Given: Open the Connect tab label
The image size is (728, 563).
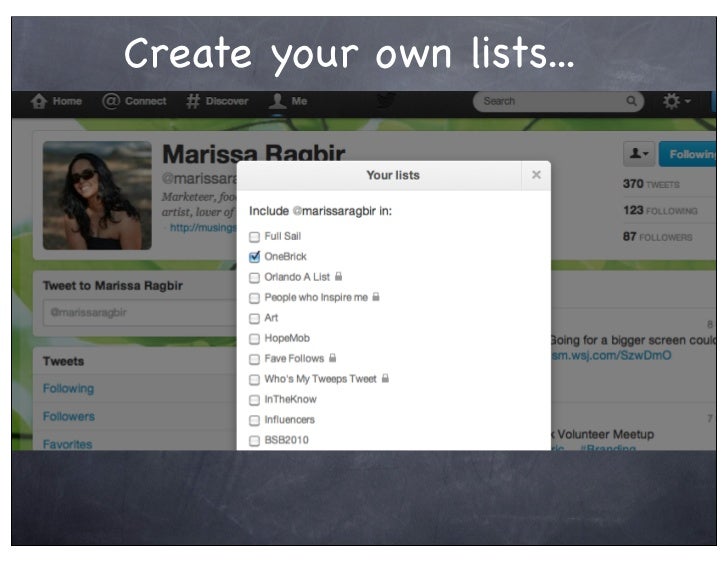Looking at the screenshot, I should coord(145,101).
